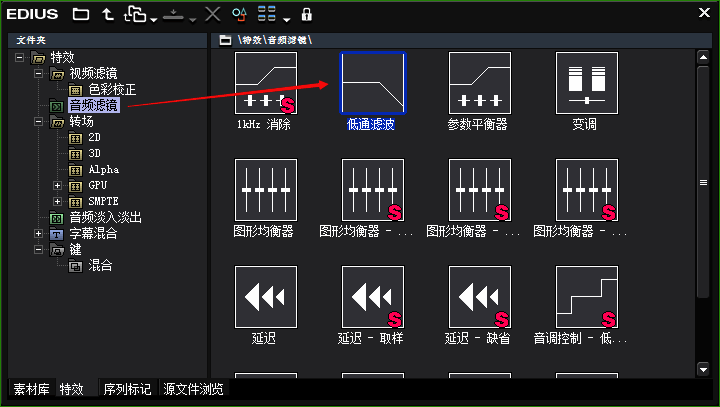This screenshot has height=407, width=720.
Task: Select the 字幕混合 folder
Action: (x=93, y=233)
